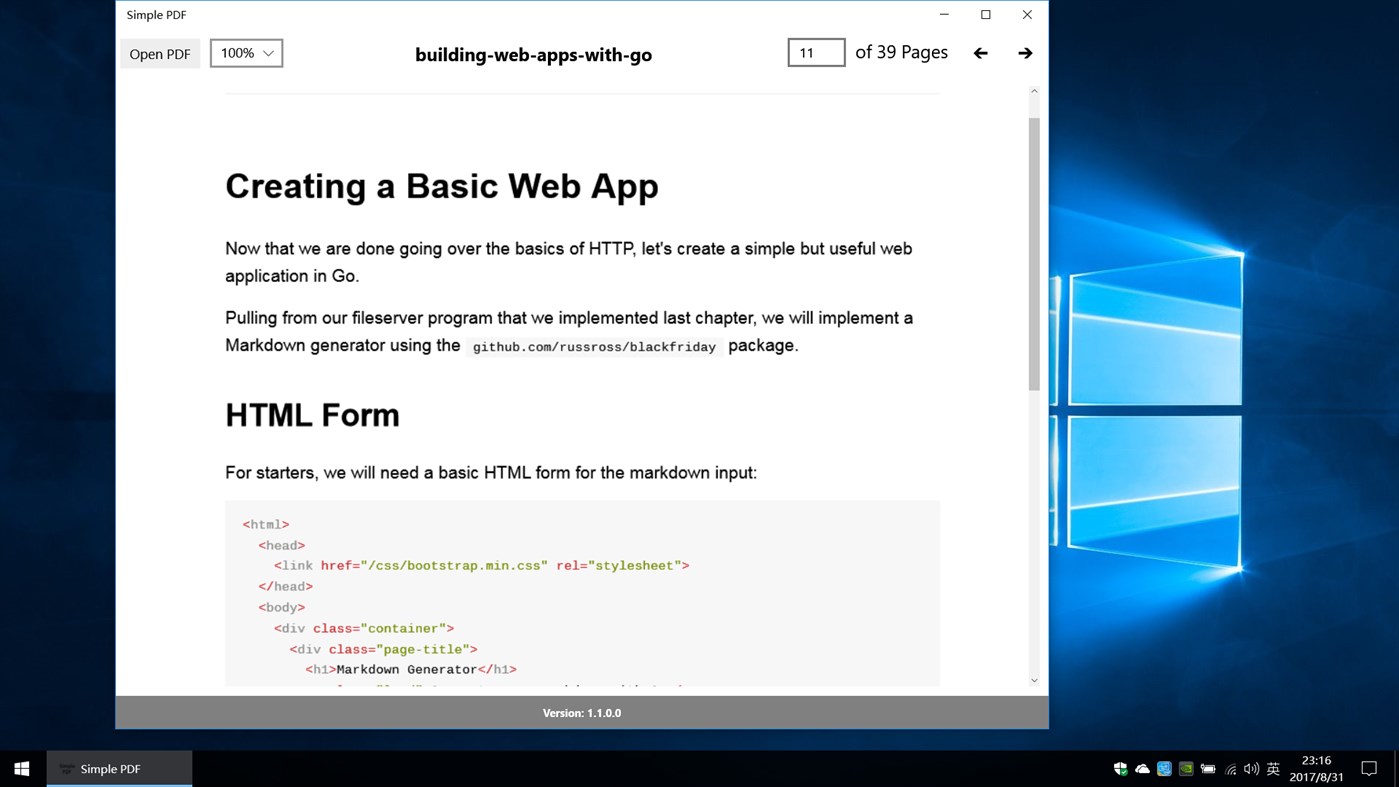
Task: Open NVIDIA settings from system tray
Action: click(x=1185, y=768)
